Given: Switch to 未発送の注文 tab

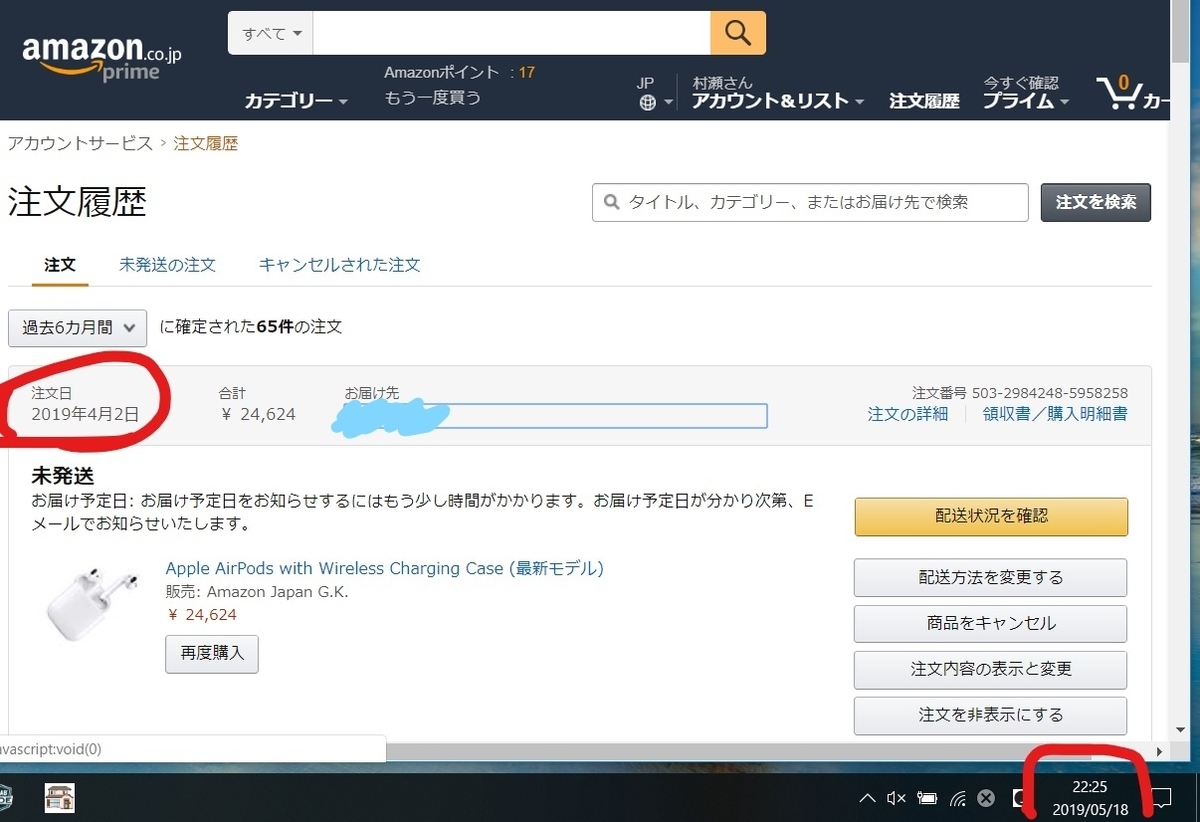Looking at the screenshot, I should (x=167, y=265).
